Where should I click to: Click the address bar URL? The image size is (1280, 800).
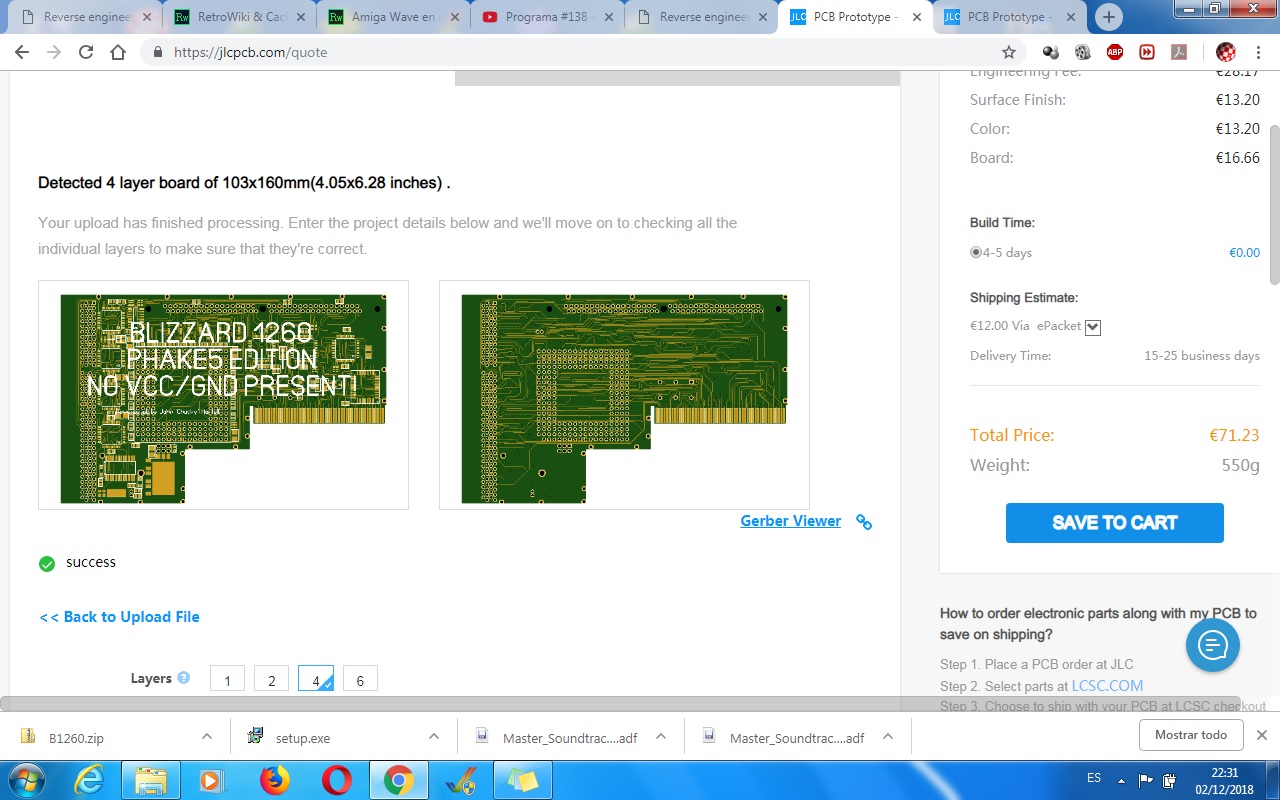(250, 52)
